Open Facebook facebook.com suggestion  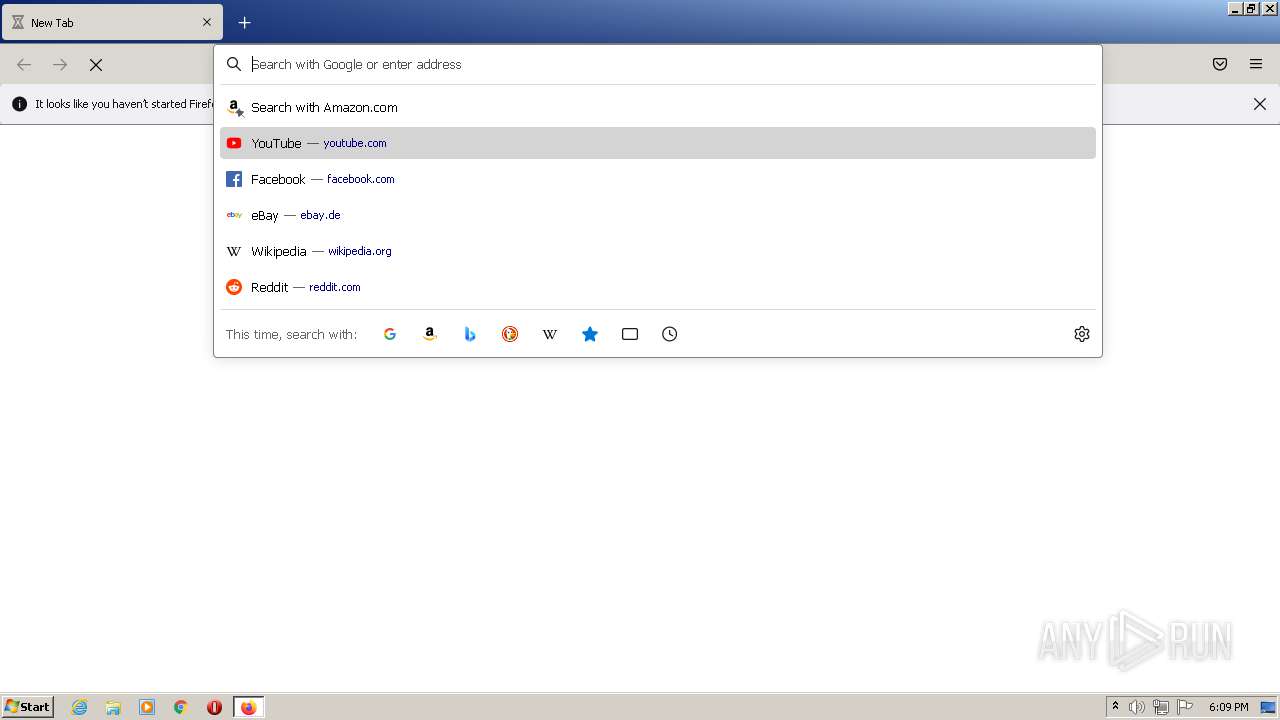[658, 179]
